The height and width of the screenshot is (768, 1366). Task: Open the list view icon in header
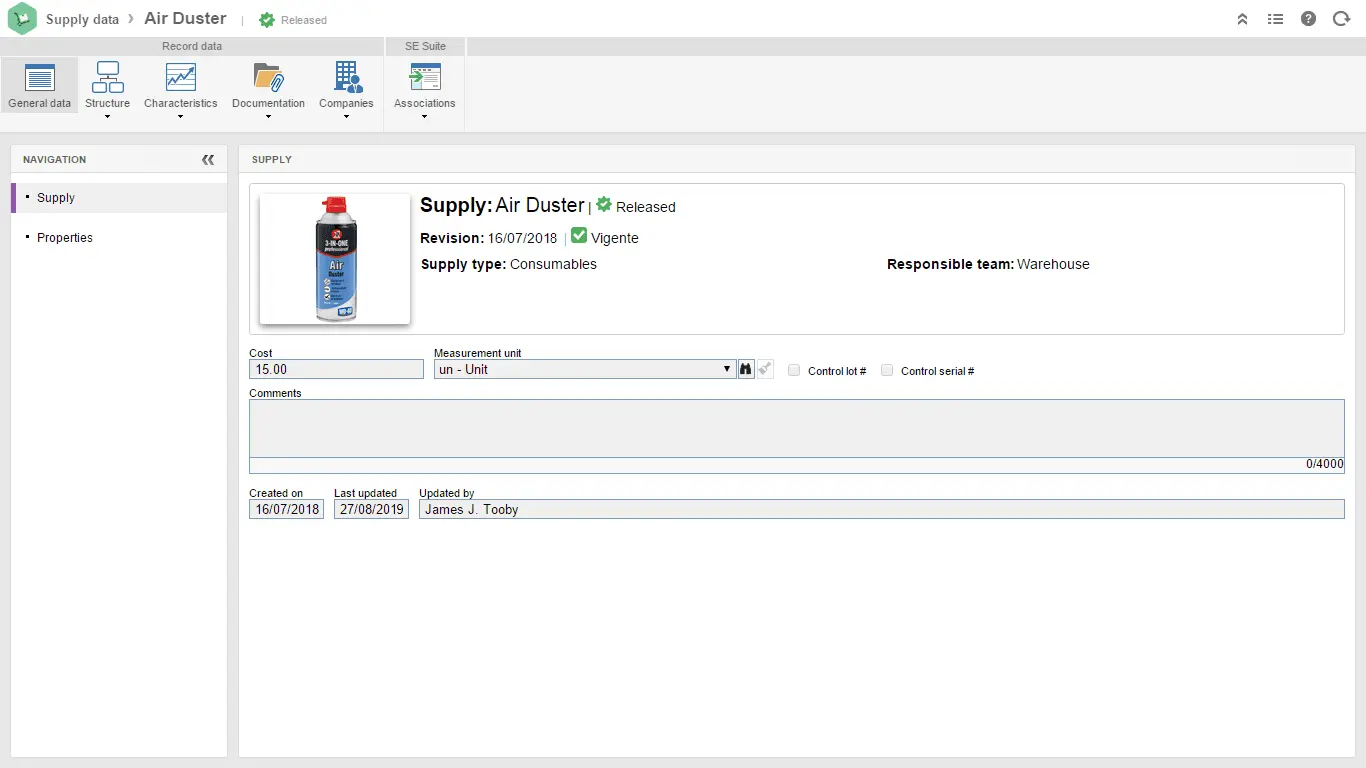(x=1275, y=19)
